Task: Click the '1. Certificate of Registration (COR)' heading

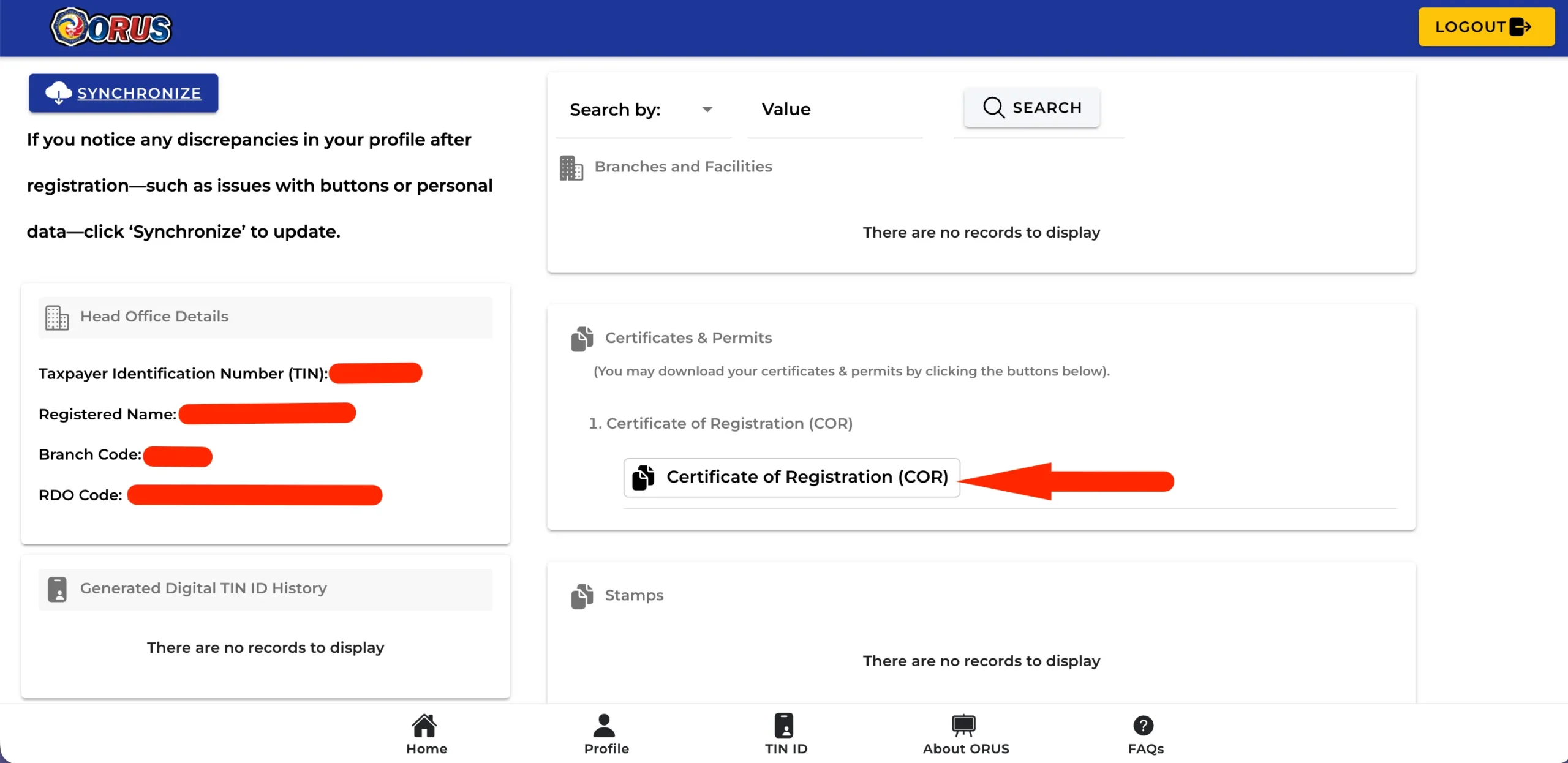Action: [720, 424]
